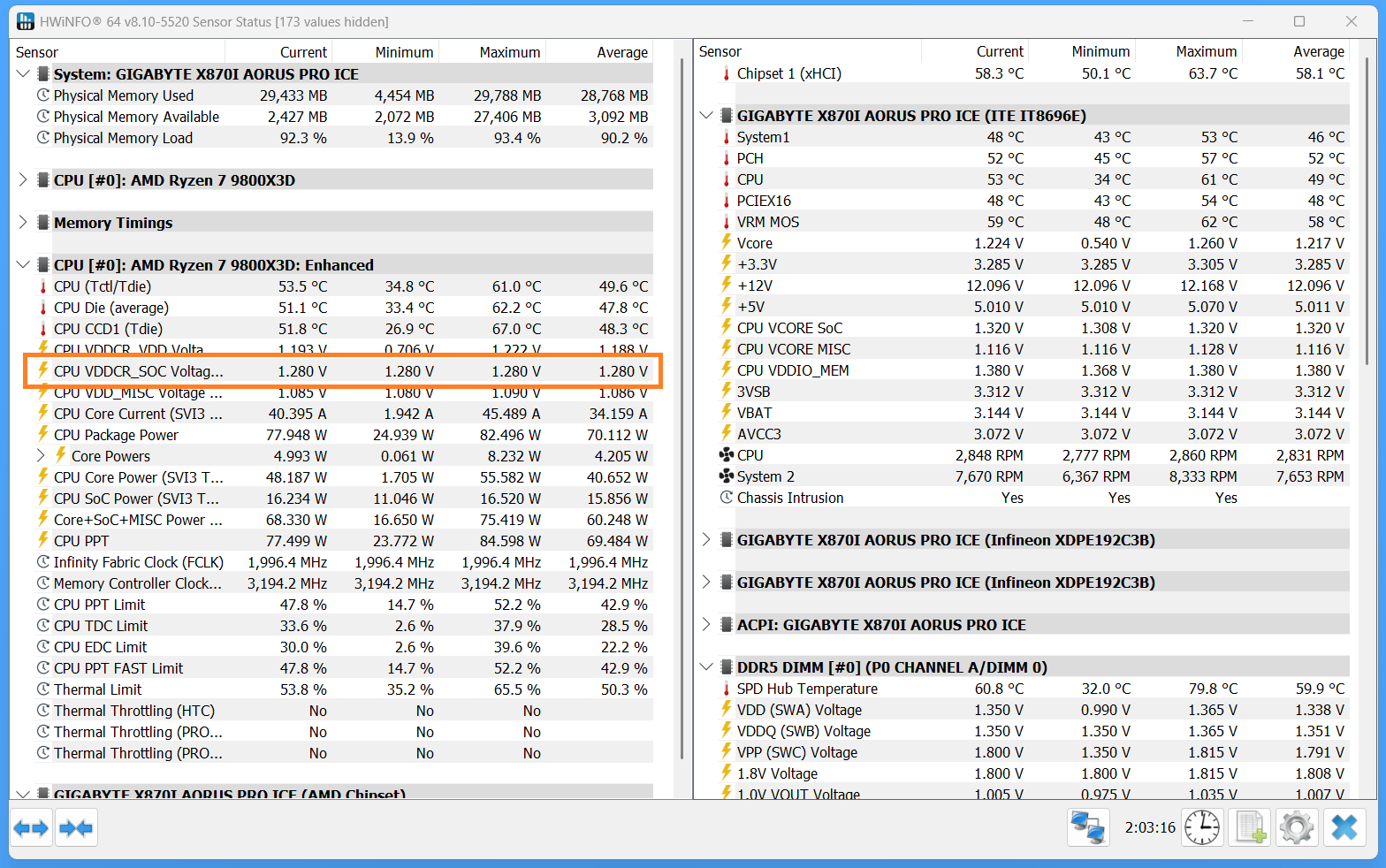The width and height of the screenshot is (1386, 868).
Task: Select the VDDQ (SWB) Voltage row
Action: tap(1033, 731)
